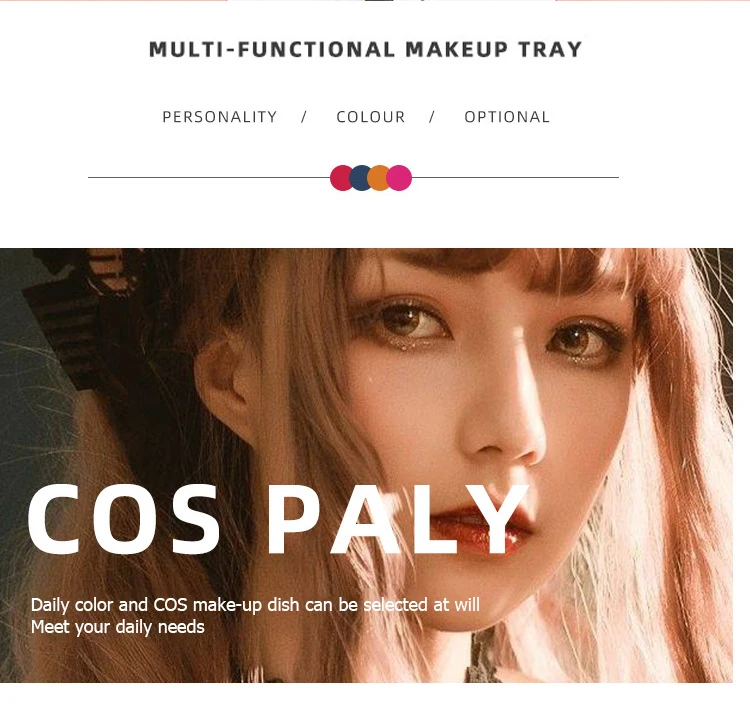Click the cosplay model banner image
750x713 pixels.
(366, 465)
